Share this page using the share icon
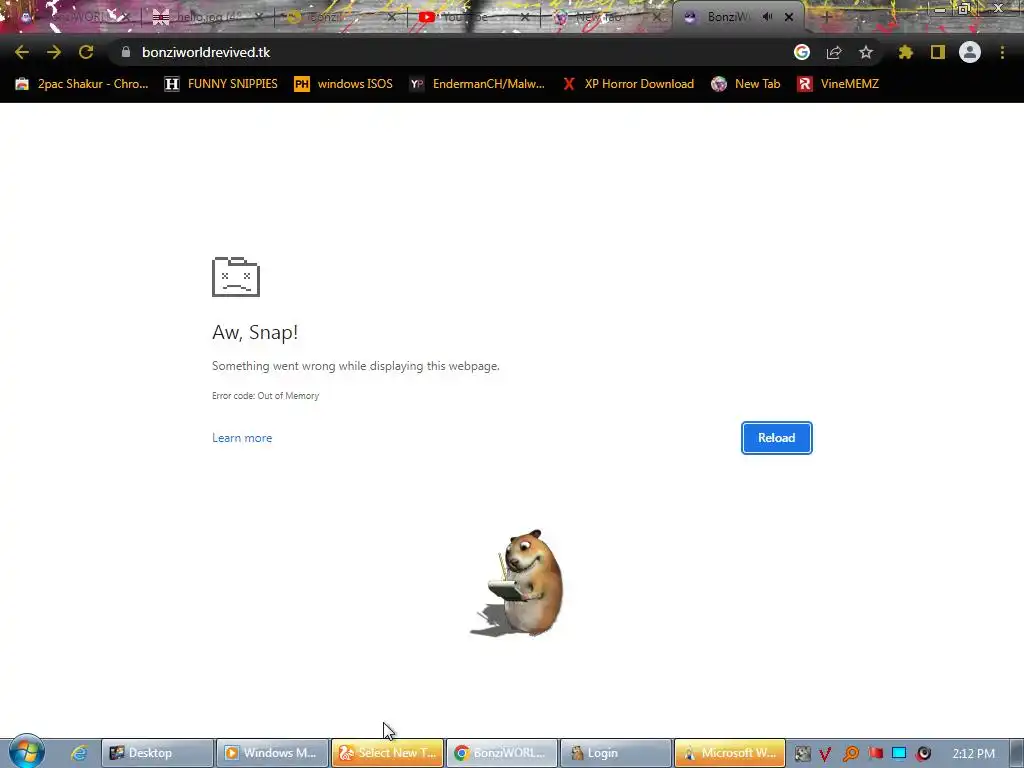This screenshot has height=768, width=1024. [834, 52]
